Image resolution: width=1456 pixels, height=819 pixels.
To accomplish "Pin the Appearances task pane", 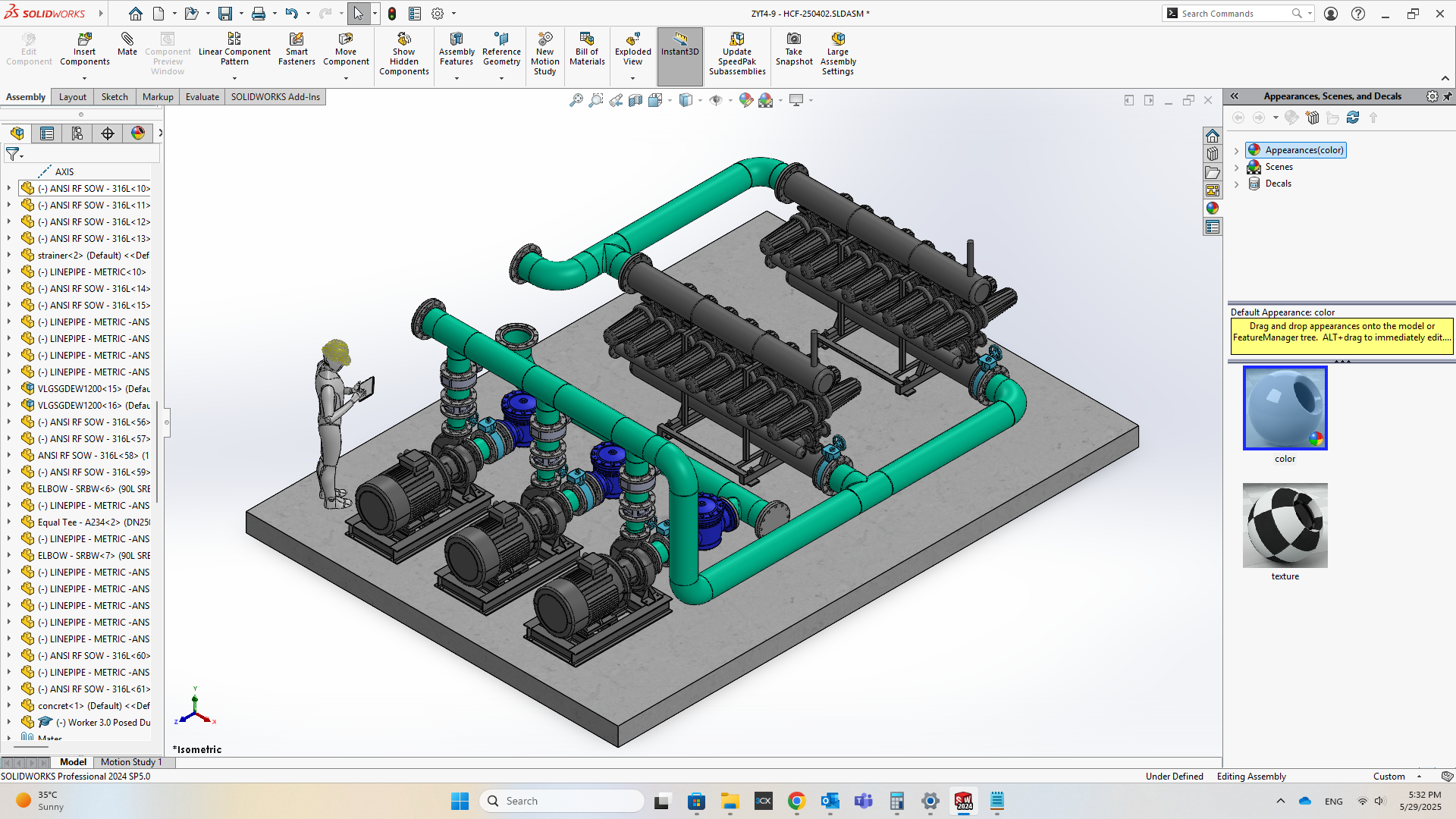I will (x=1447, y=96).
